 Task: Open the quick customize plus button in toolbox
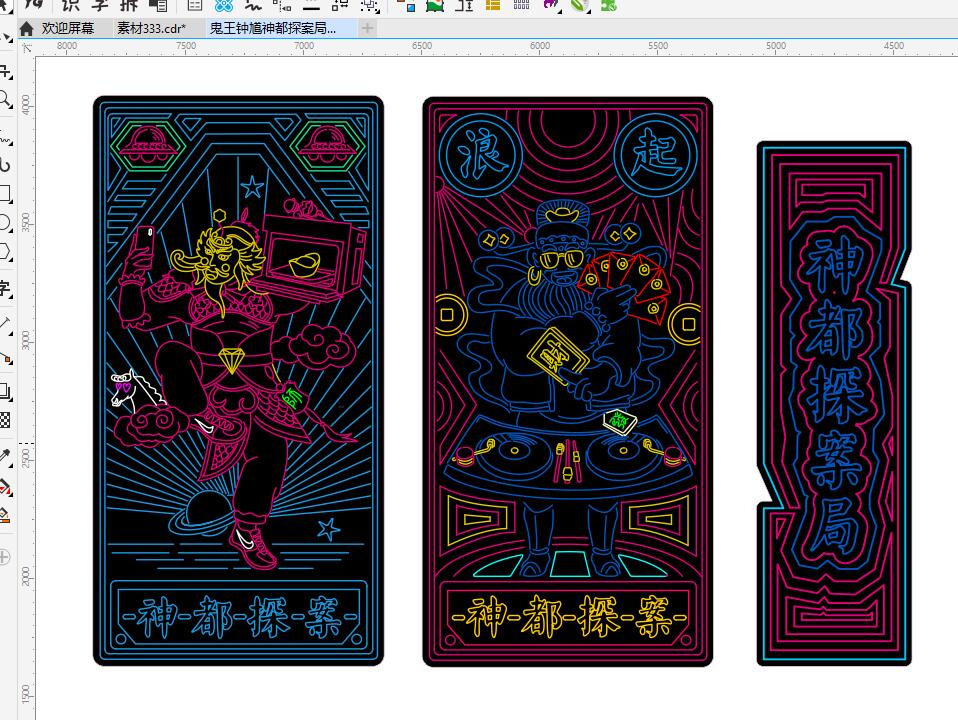click(x=4, y=557)
